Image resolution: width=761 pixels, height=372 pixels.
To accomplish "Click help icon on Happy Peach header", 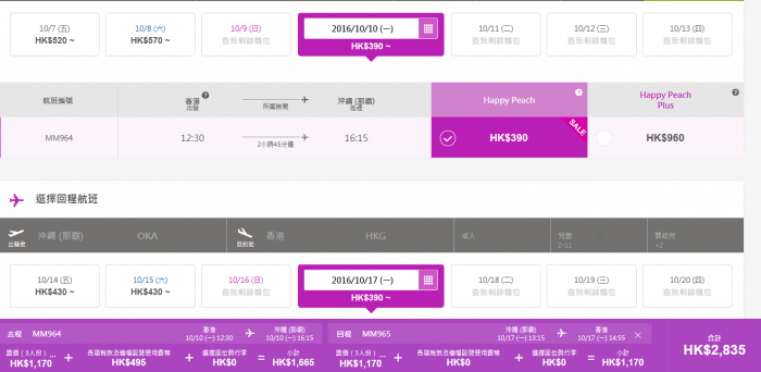I will click(x=579, y=92).
